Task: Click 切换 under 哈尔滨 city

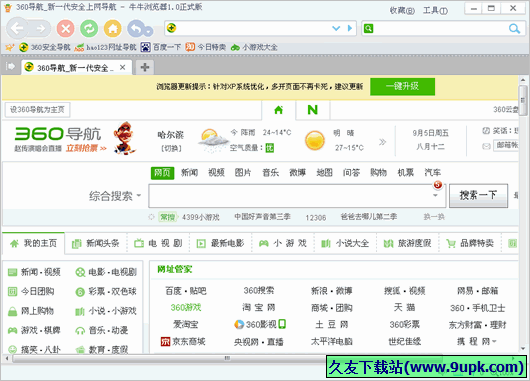Action: (x=171, y=149)
